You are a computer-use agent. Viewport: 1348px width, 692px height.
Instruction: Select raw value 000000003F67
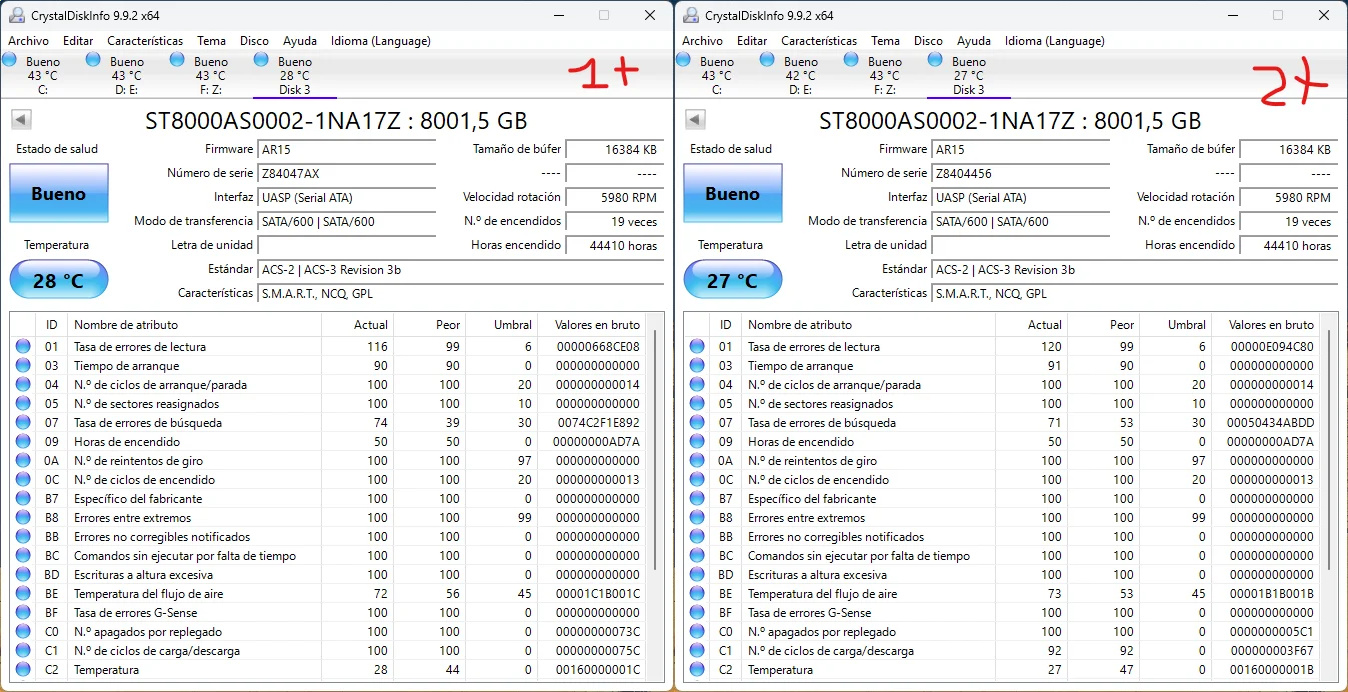coord(1272,651)
